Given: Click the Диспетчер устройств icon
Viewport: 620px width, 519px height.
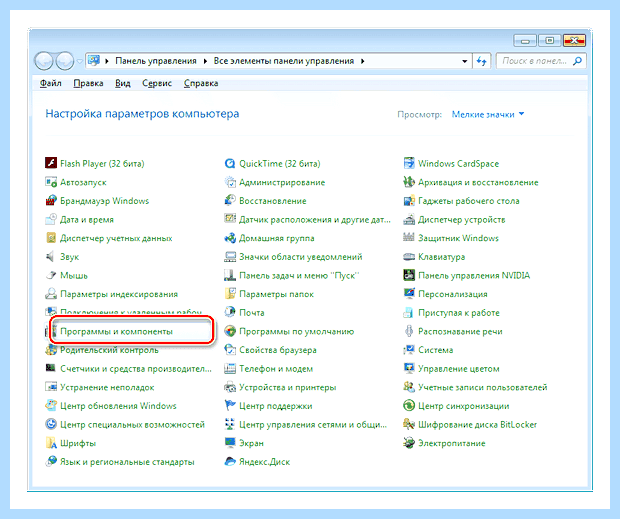Looking at the screenshot, I should click(409, 219).
